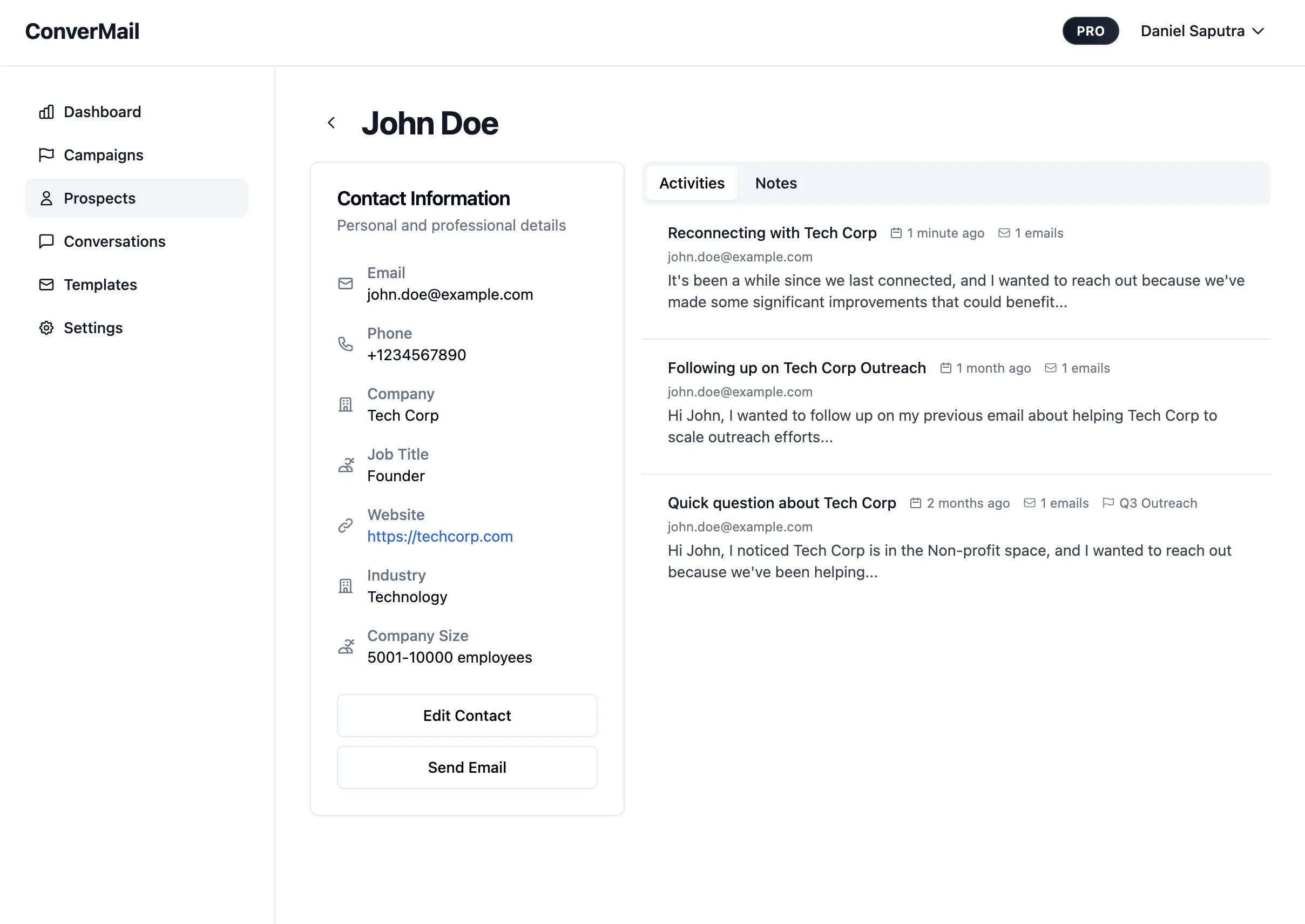Click the Templates envelope icon in sidebar

46,285
